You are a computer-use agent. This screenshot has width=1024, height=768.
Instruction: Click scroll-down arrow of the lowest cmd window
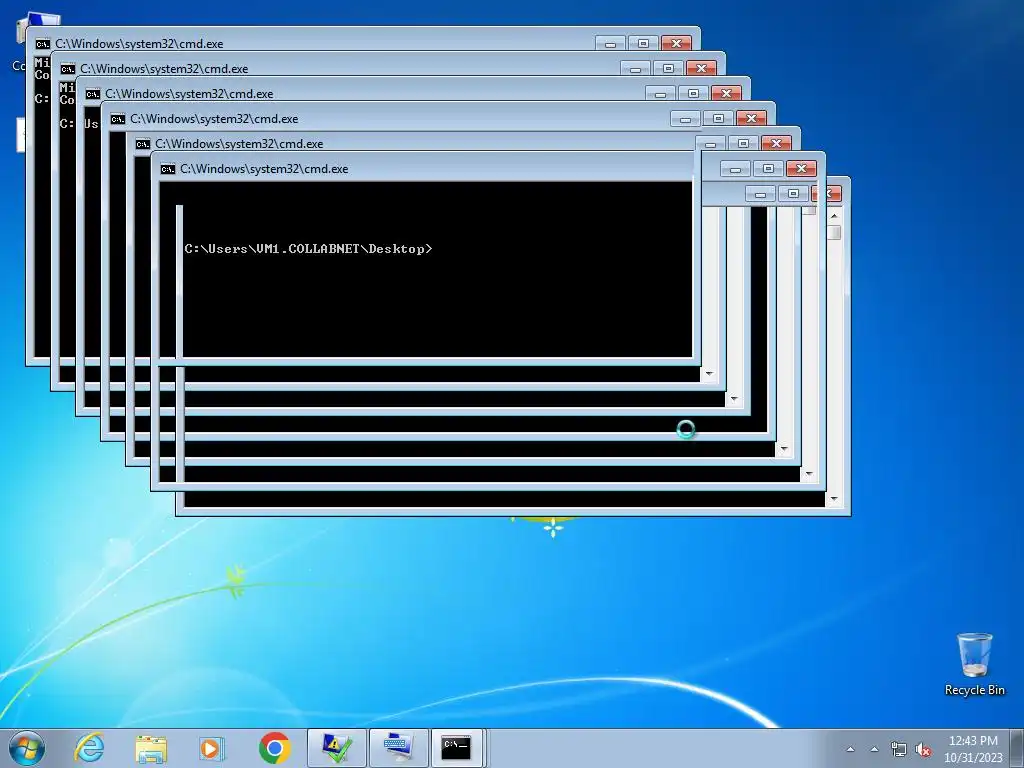pyautogui.click(x=834, y=499)
